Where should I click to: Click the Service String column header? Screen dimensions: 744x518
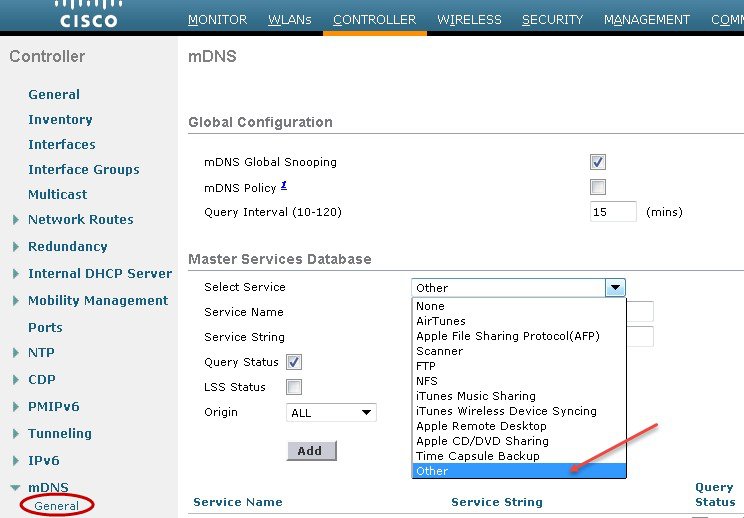496,502
